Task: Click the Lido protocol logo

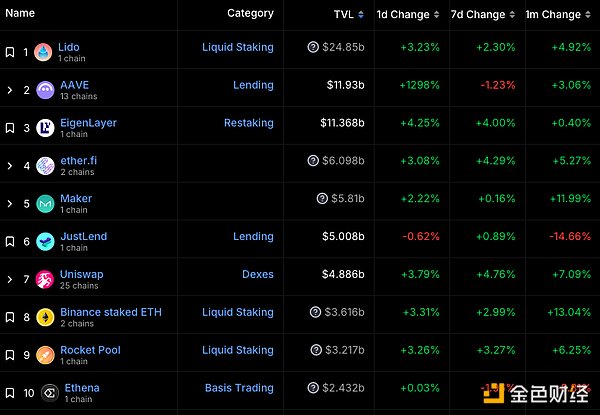Action: [x=43, y=52]
